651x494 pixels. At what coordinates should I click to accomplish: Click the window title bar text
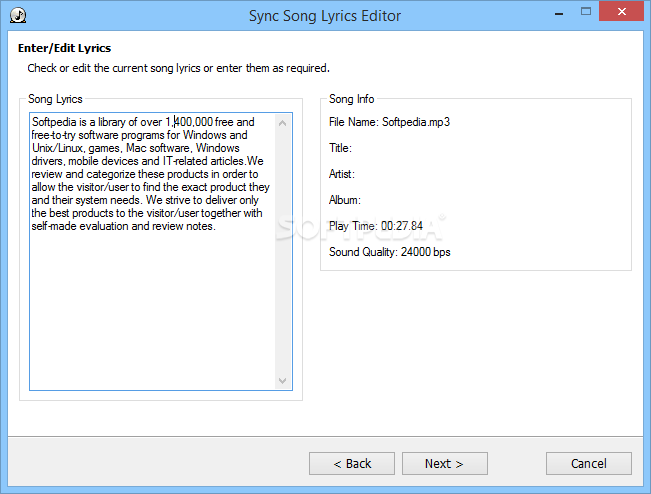point(325,16)
